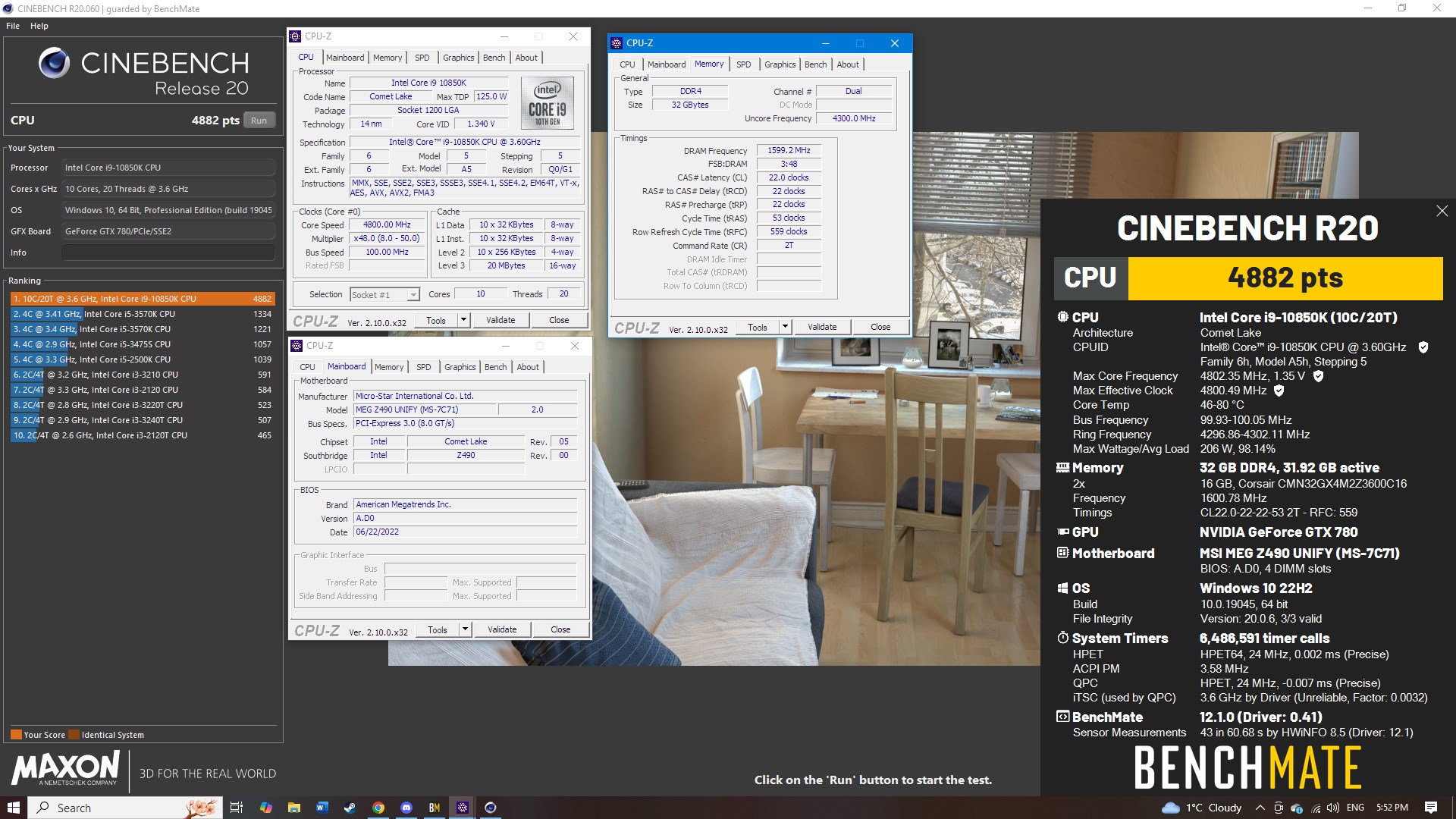Click the System Timers clock icon

point(1062,638)
